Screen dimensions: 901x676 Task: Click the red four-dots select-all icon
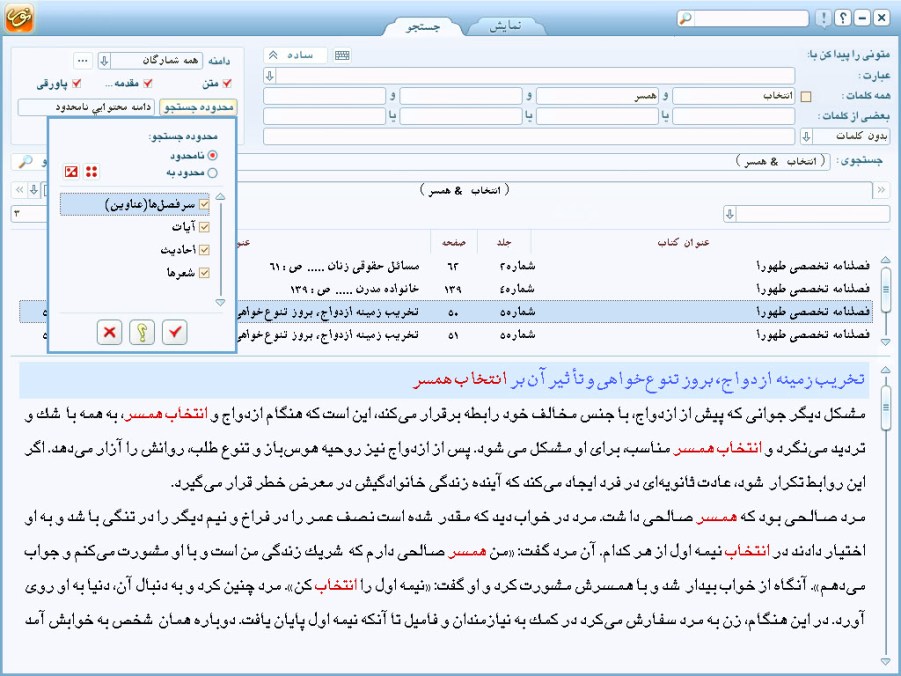click(x=91, y=171)
